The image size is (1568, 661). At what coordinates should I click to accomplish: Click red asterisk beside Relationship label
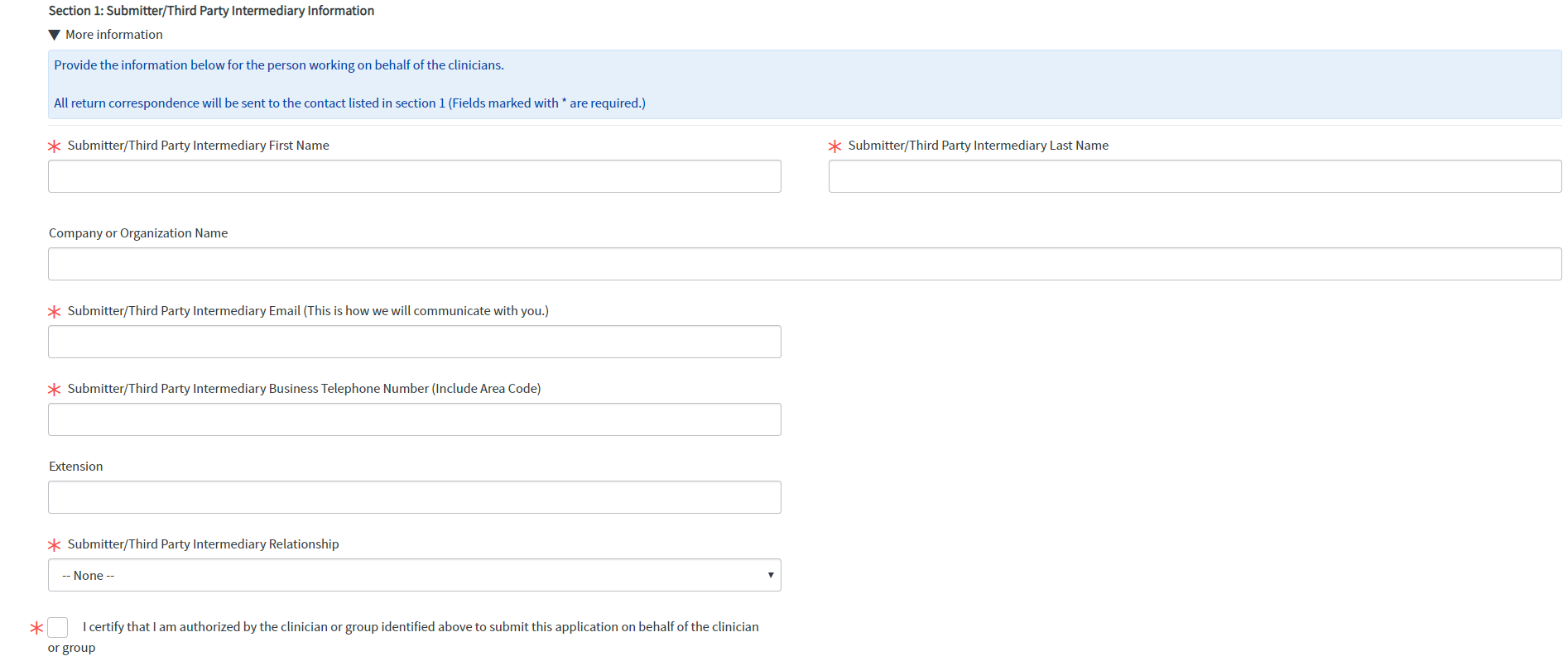pos(55,545)
